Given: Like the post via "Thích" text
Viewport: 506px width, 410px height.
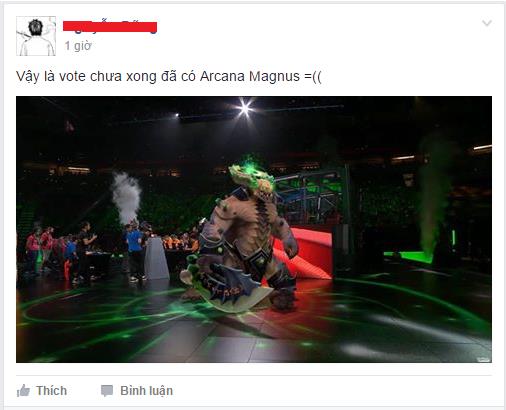Looking at the screenshot, I should (x=52, y=390).
